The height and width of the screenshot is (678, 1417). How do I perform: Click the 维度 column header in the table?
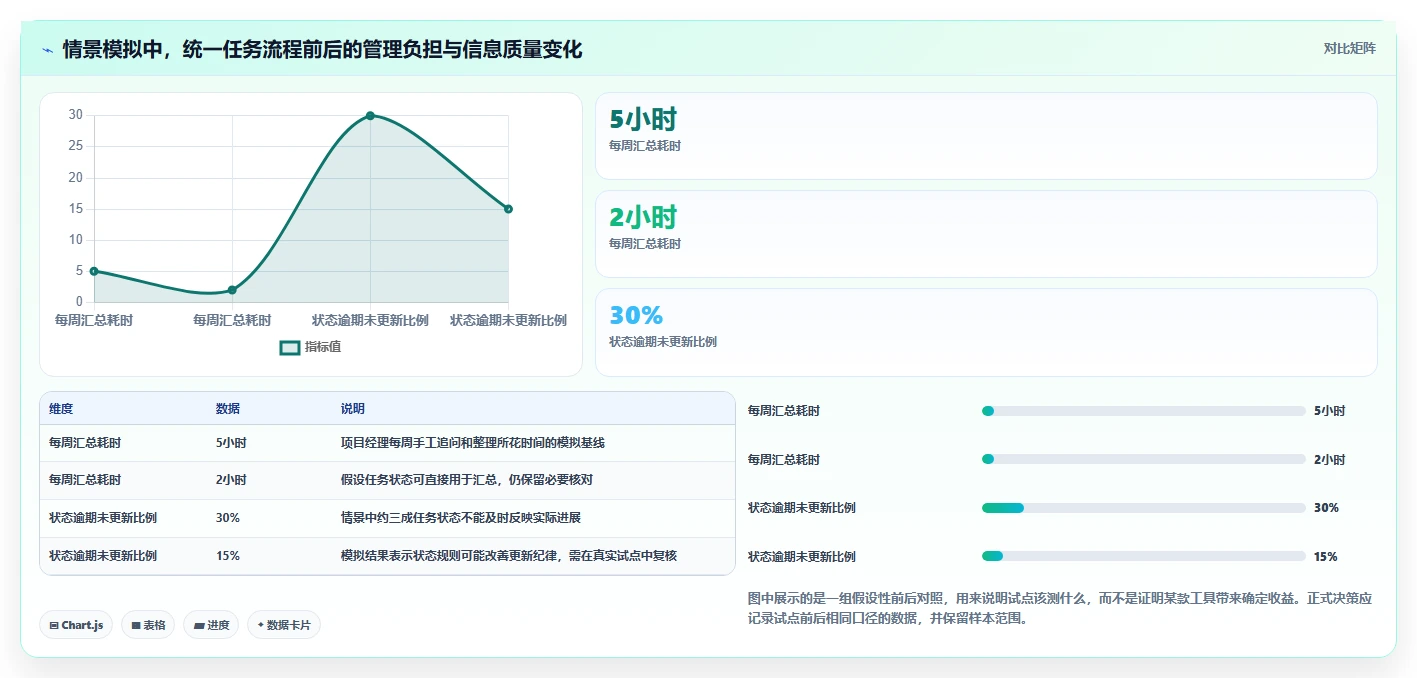pos(61,409)
